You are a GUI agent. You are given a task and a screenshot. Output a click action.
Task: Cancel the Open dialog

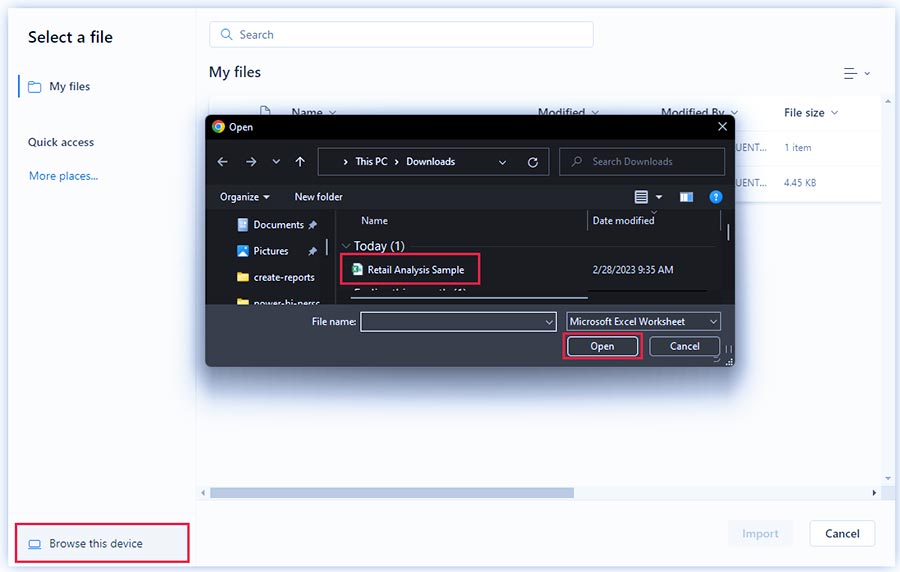coord(684,347)
